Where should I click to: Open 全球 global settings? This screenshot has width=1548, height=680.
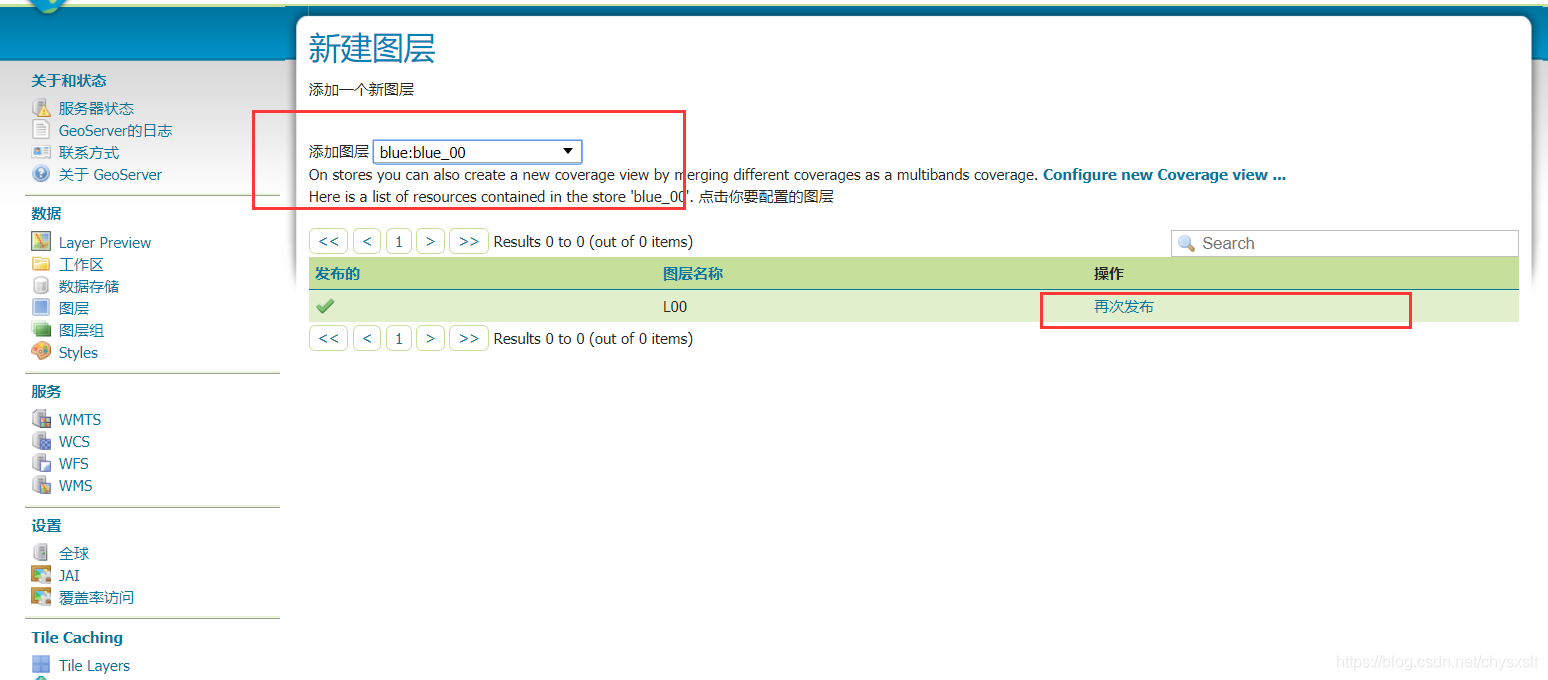74,553
